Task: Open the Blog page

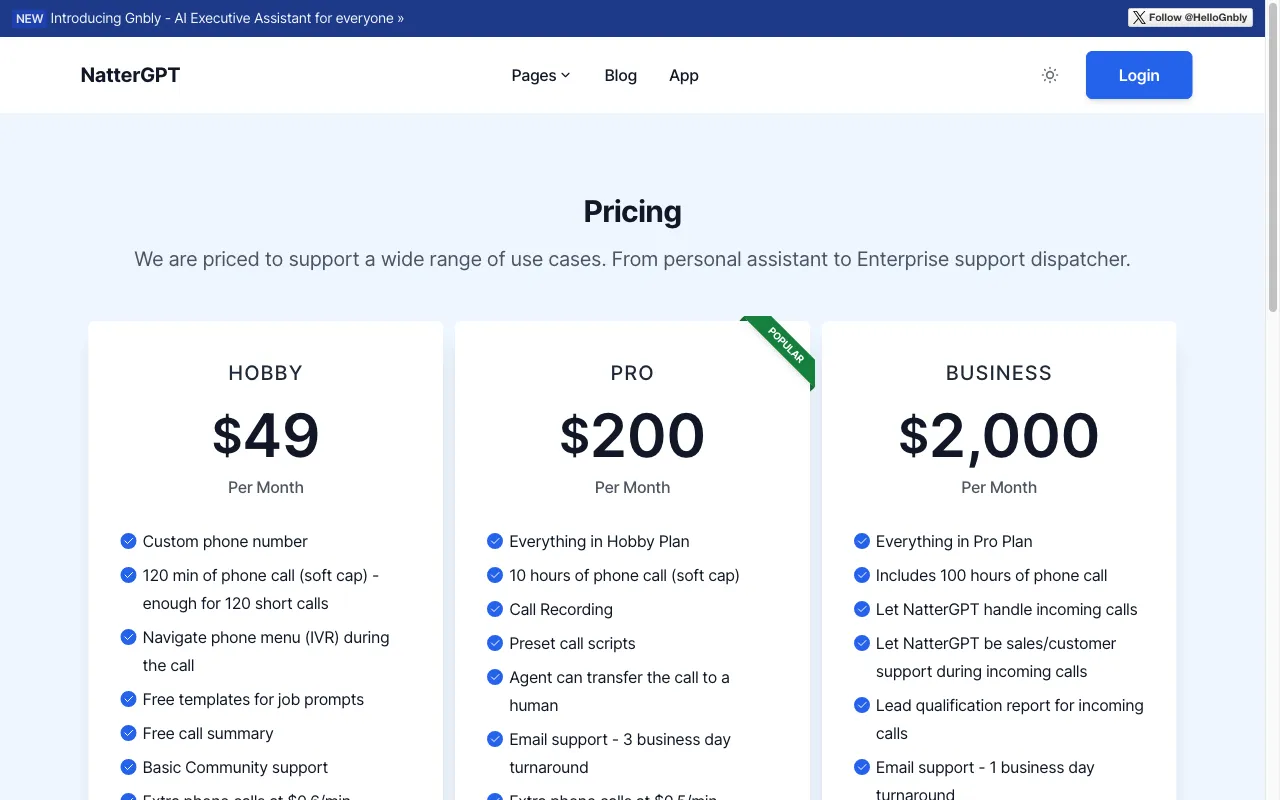Action: (621, 75)
